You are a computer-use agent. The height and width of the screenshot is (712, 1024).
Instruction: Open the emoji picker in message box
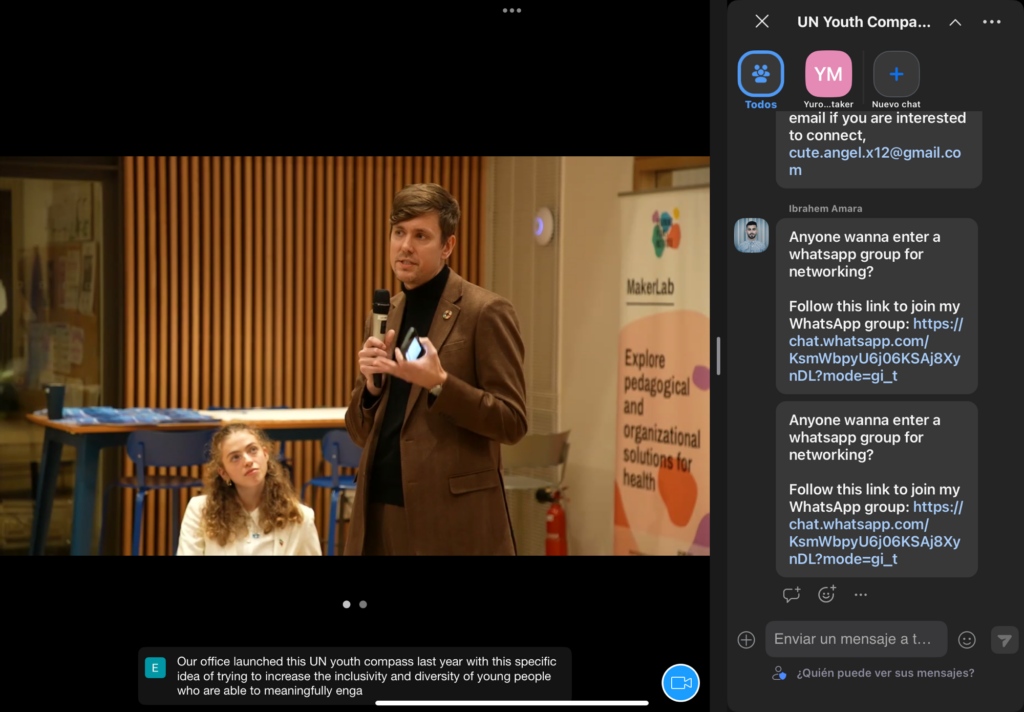[967, 640]
